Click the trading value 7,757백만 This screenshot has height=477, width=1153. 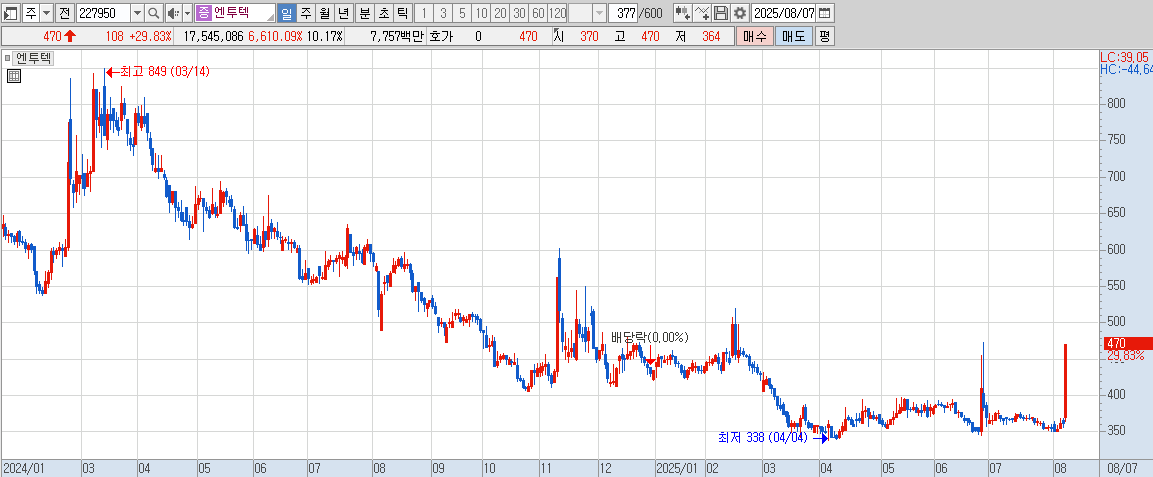[x=397, y=36]
